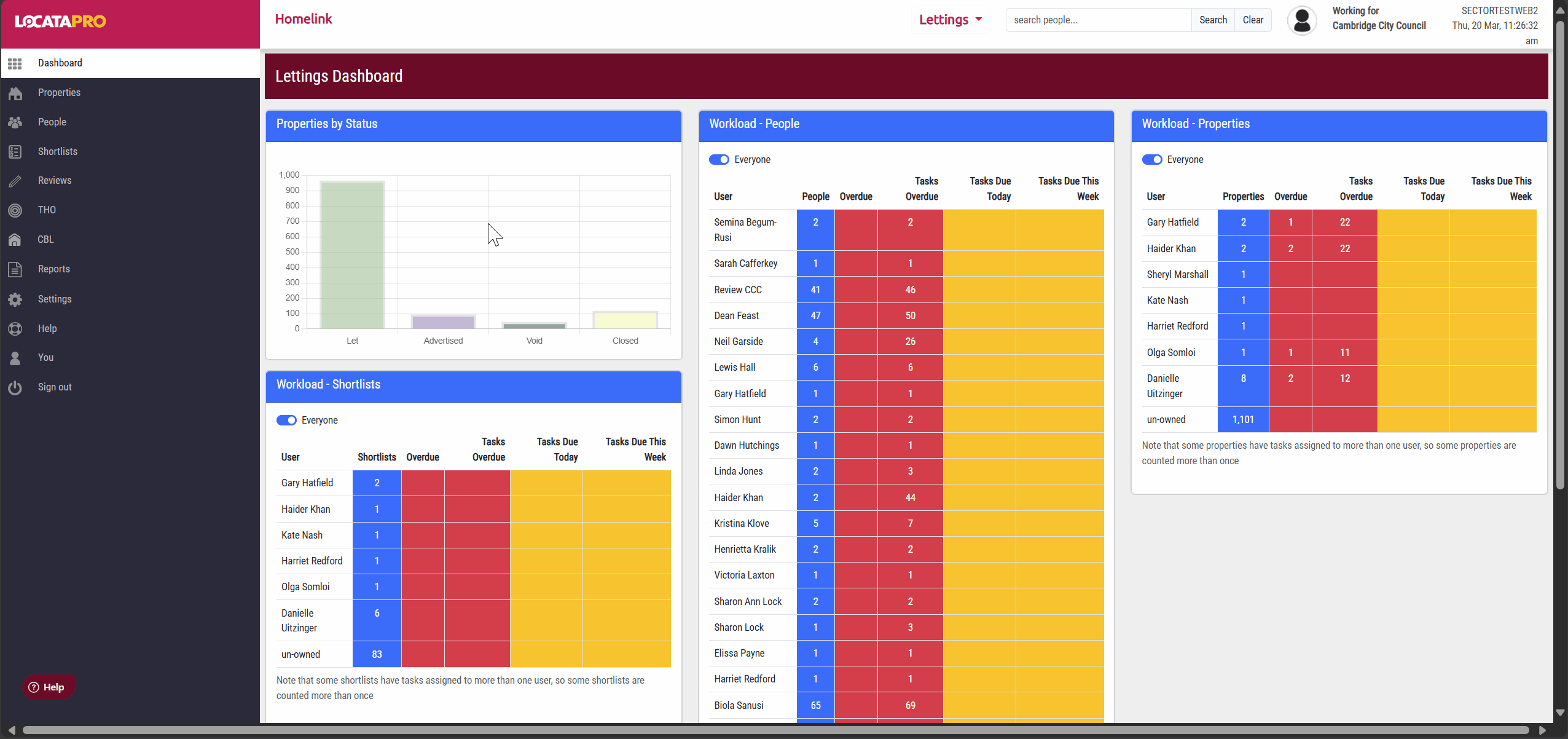Toggle Everyone switch in Workload - Shortlists
The width and height of the screenshot is (1568, 739).
point(286,421)
